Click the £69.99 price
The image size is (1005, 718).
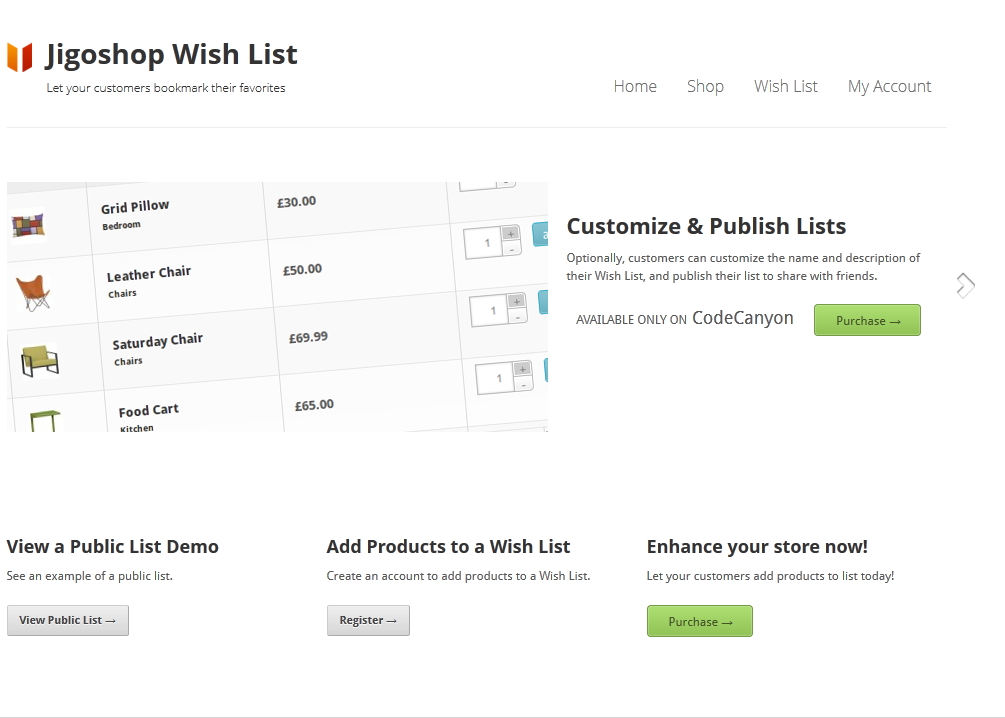pyautogui.click(x=308, y=337)
